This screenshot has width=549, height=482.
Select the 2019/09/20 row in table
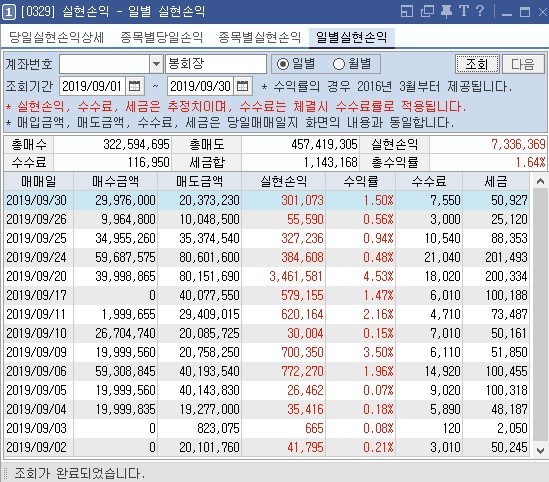coord(267,276)
